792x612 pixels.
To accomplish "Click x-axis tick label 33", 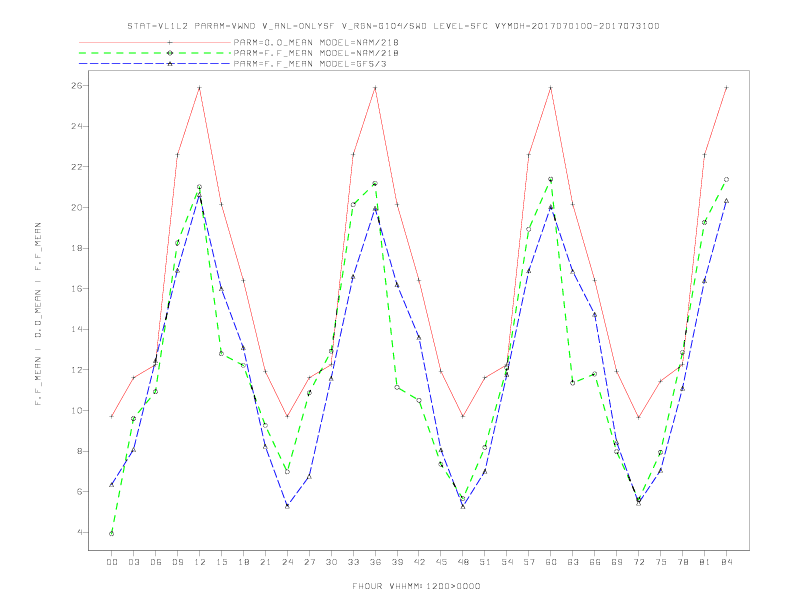I will click(x=353, y=562).
